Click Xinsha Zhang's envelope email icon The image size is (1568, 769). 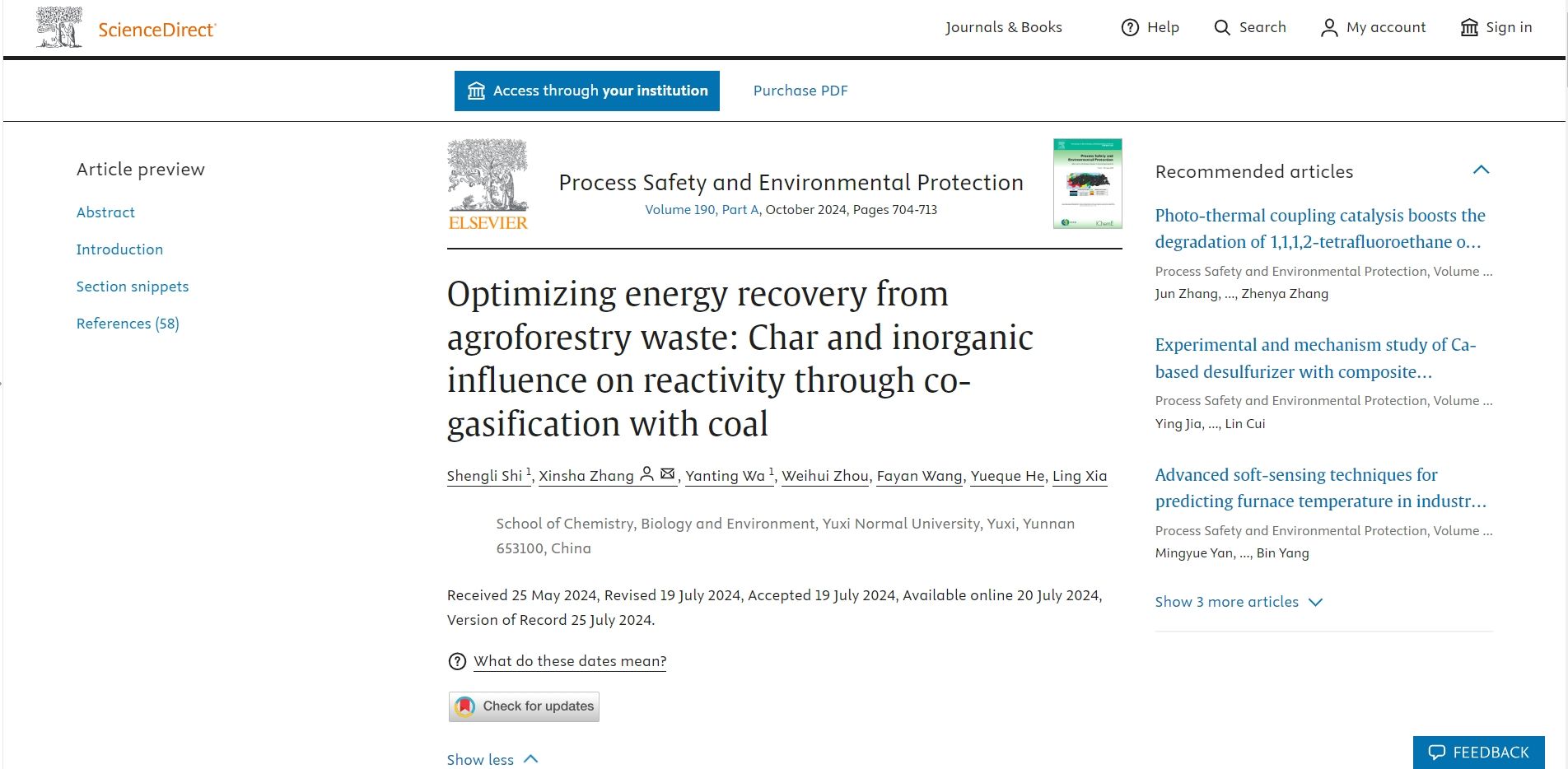(668, 474)
